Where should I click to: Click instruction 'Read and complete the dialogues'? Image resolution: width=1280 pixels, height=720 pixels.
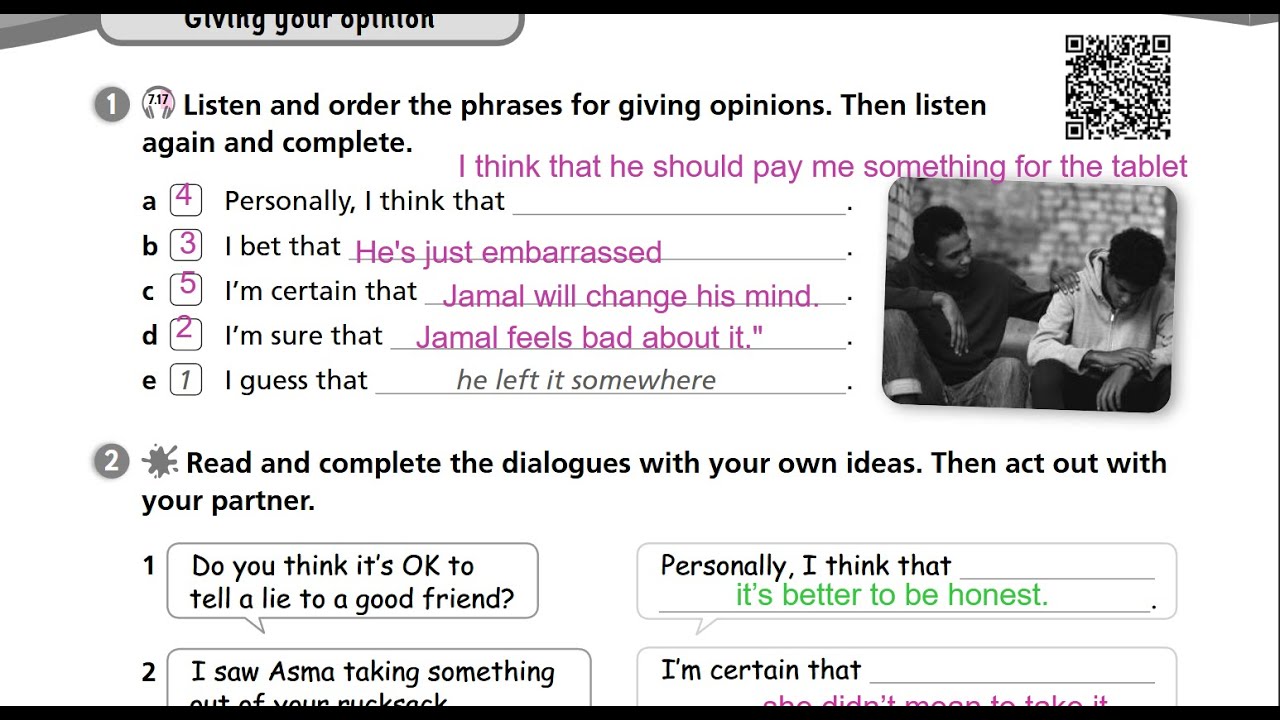pyautogui.click(x=655, y=481)
